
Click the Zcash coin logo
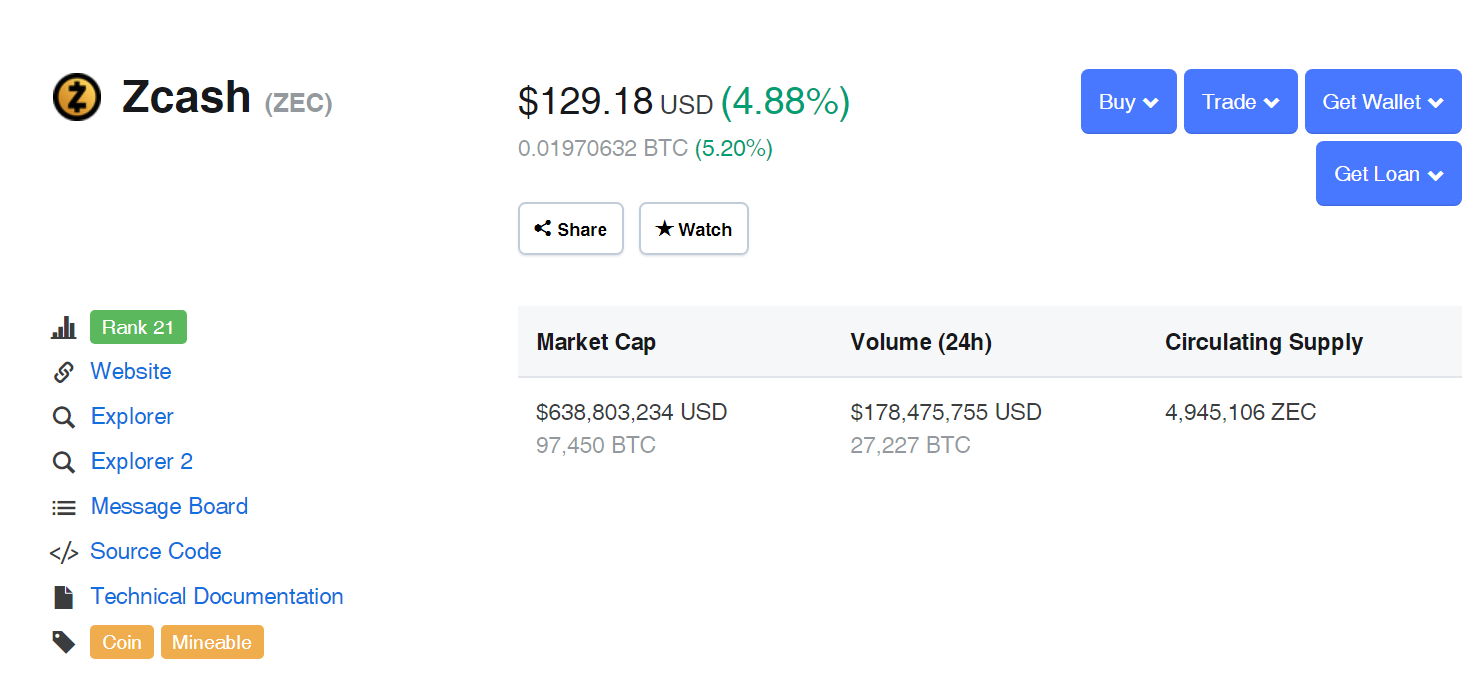click(77, 97)
